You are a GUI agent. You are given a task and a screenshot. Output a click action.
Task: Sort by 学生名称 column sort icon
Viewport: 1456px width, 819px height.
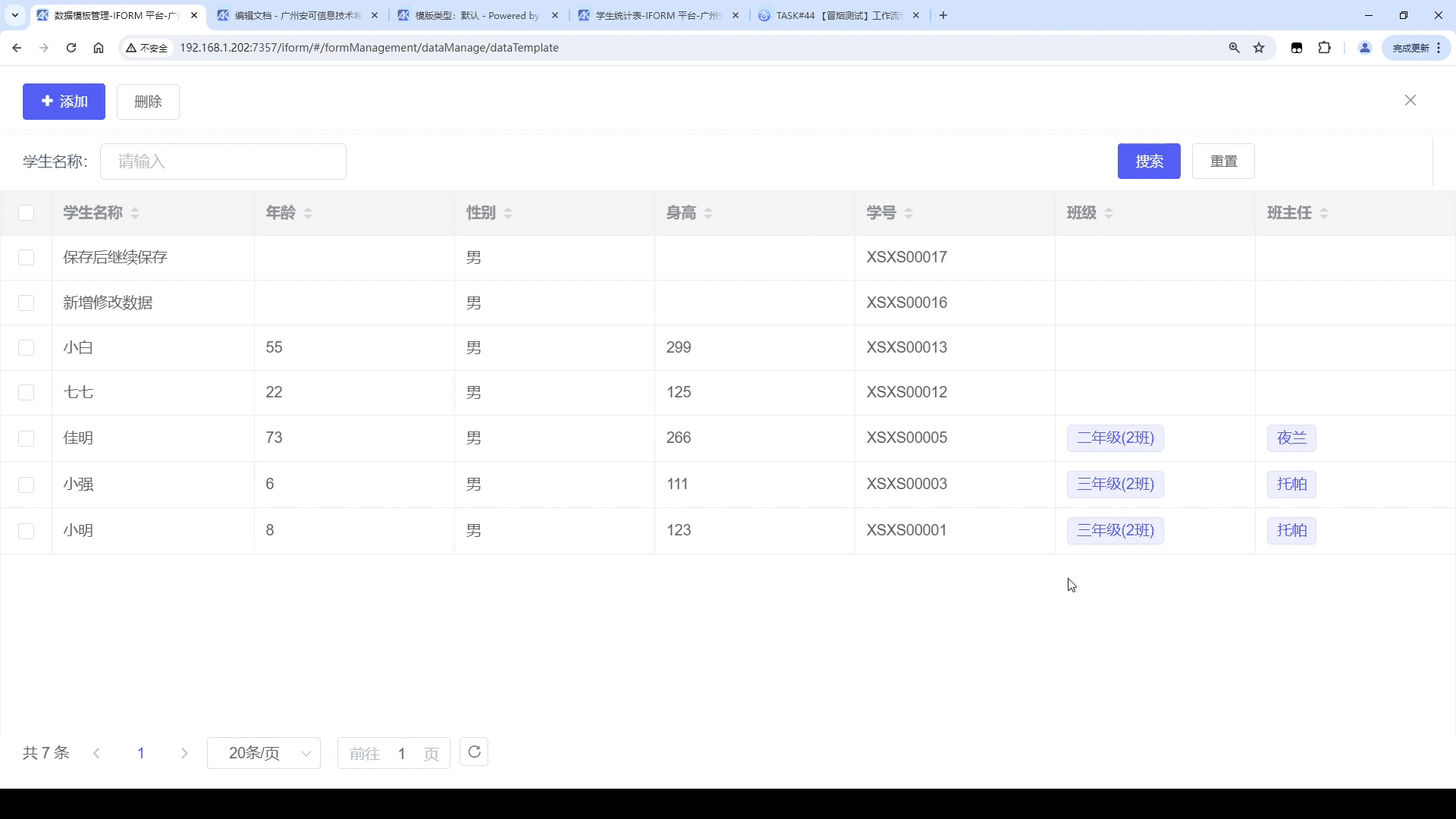coord(135,213)
